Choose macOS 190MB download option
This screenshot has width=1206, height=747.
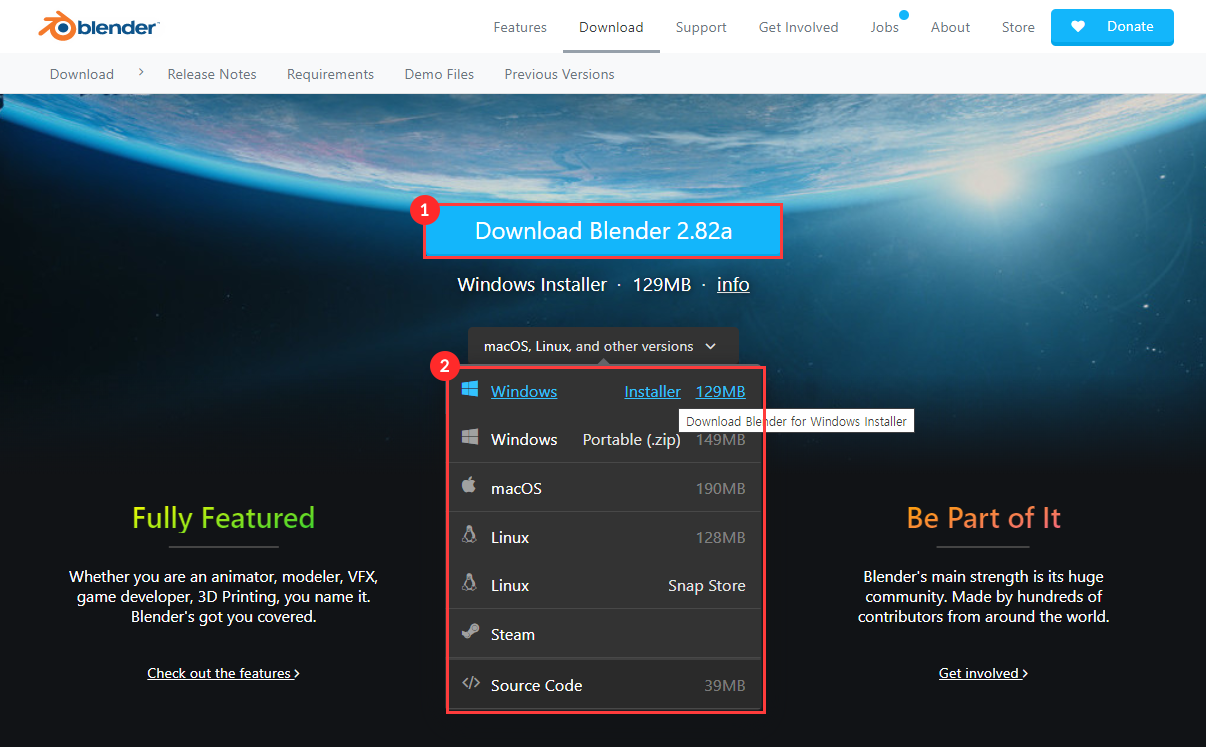pos(604,488)
